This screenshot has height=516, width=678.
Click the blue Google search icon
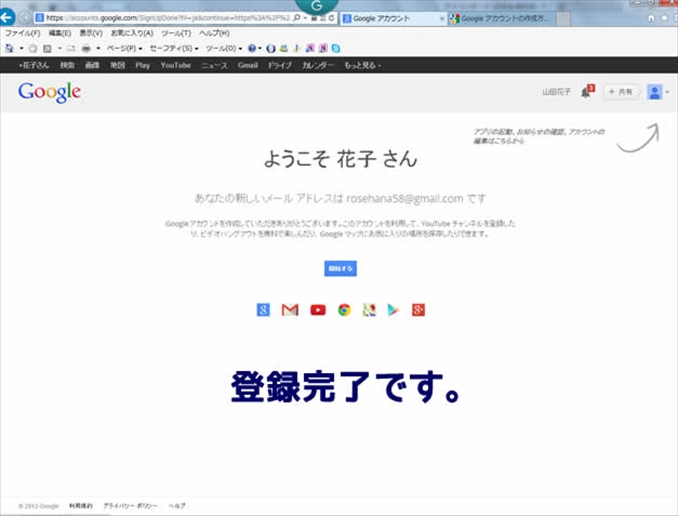point(263,310)
